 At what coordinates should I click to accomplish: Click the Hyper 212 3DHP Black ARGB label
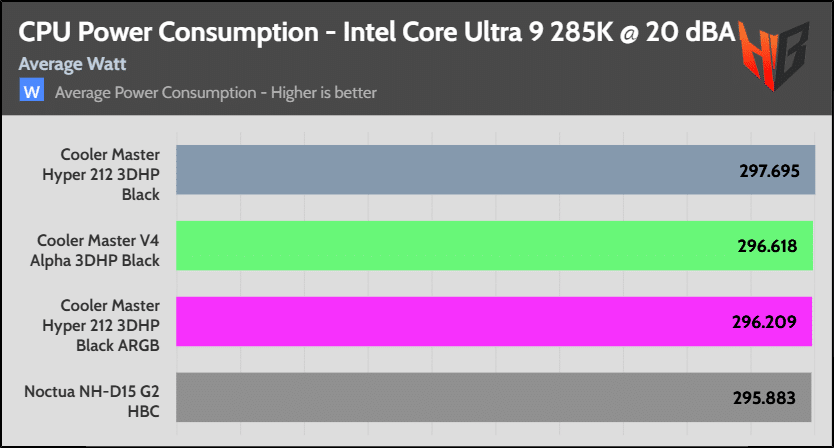click(110, 322)
